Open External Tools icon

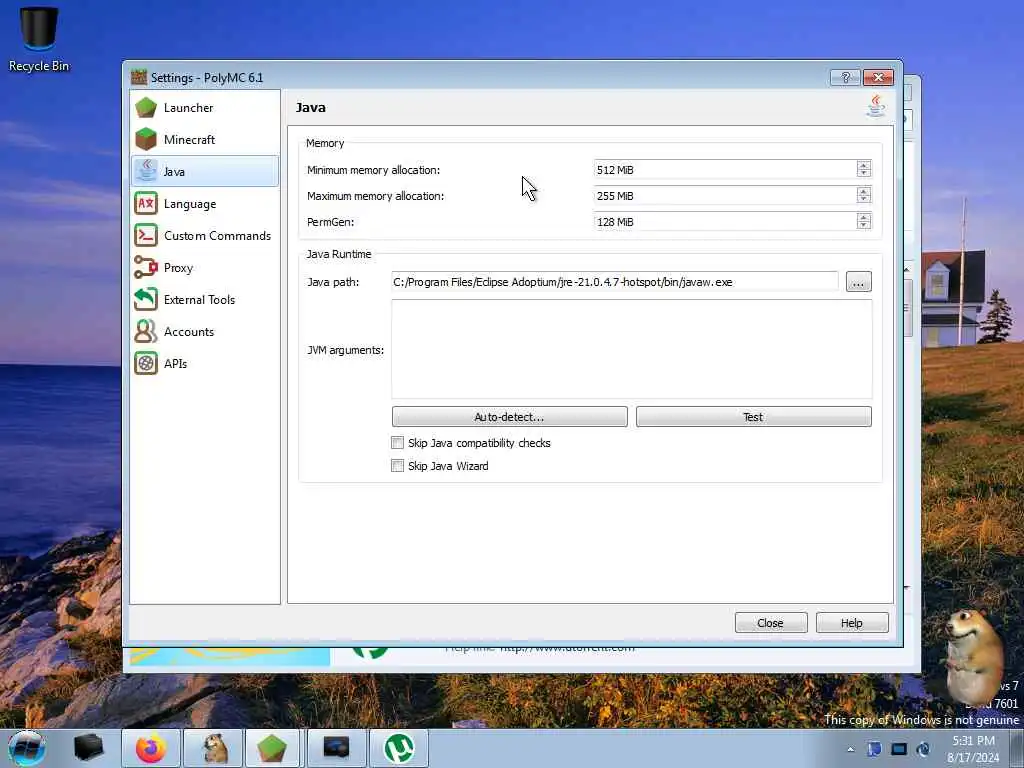tap(146, 300)
